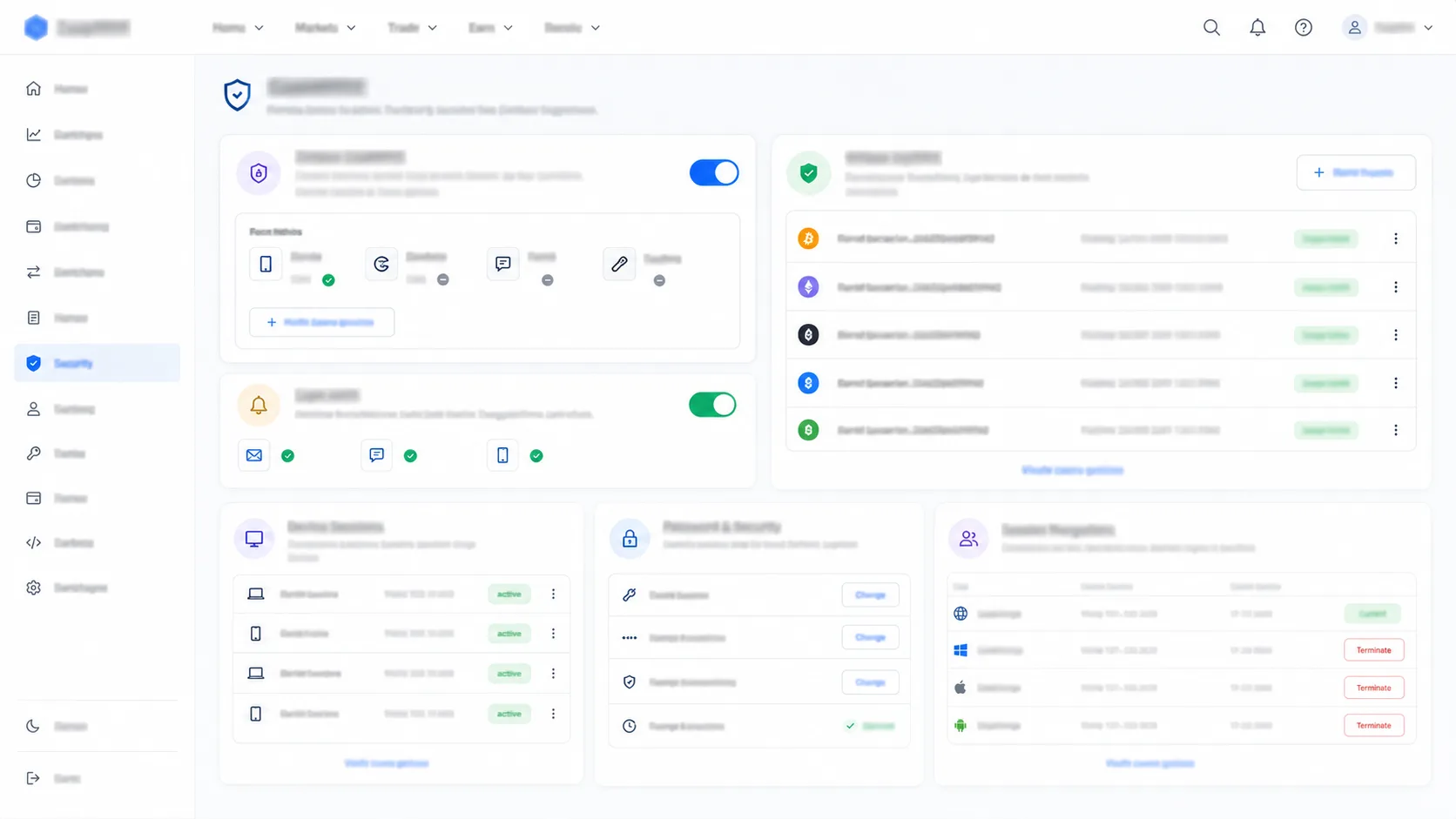Expand the Trade dropdown in top navigation

pos(412,28)
